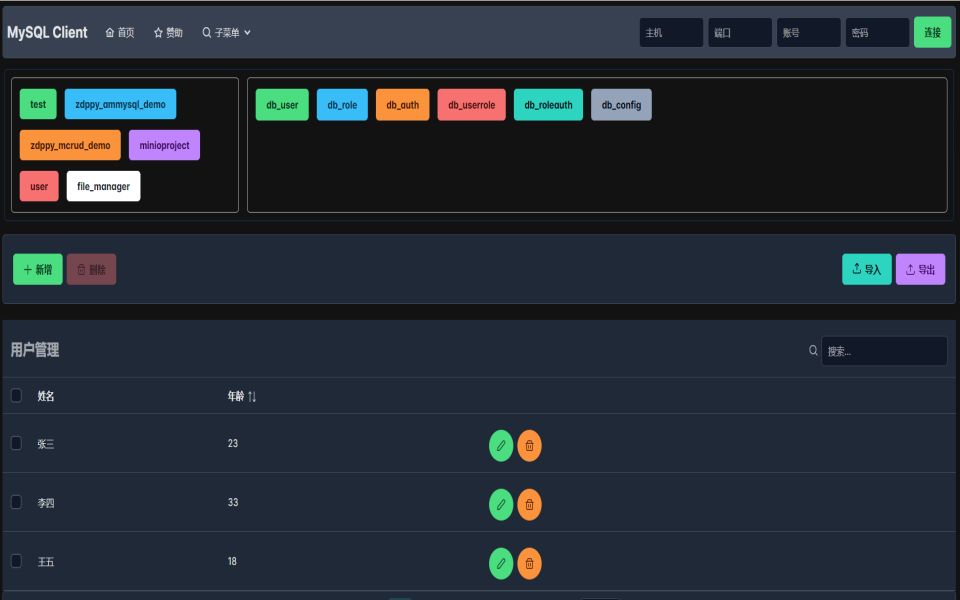Viewport: 960px width, 600px height.
Task: Click the delete trash icon on 张三 row
Action: pyautogui.click(x=529, y=445)
